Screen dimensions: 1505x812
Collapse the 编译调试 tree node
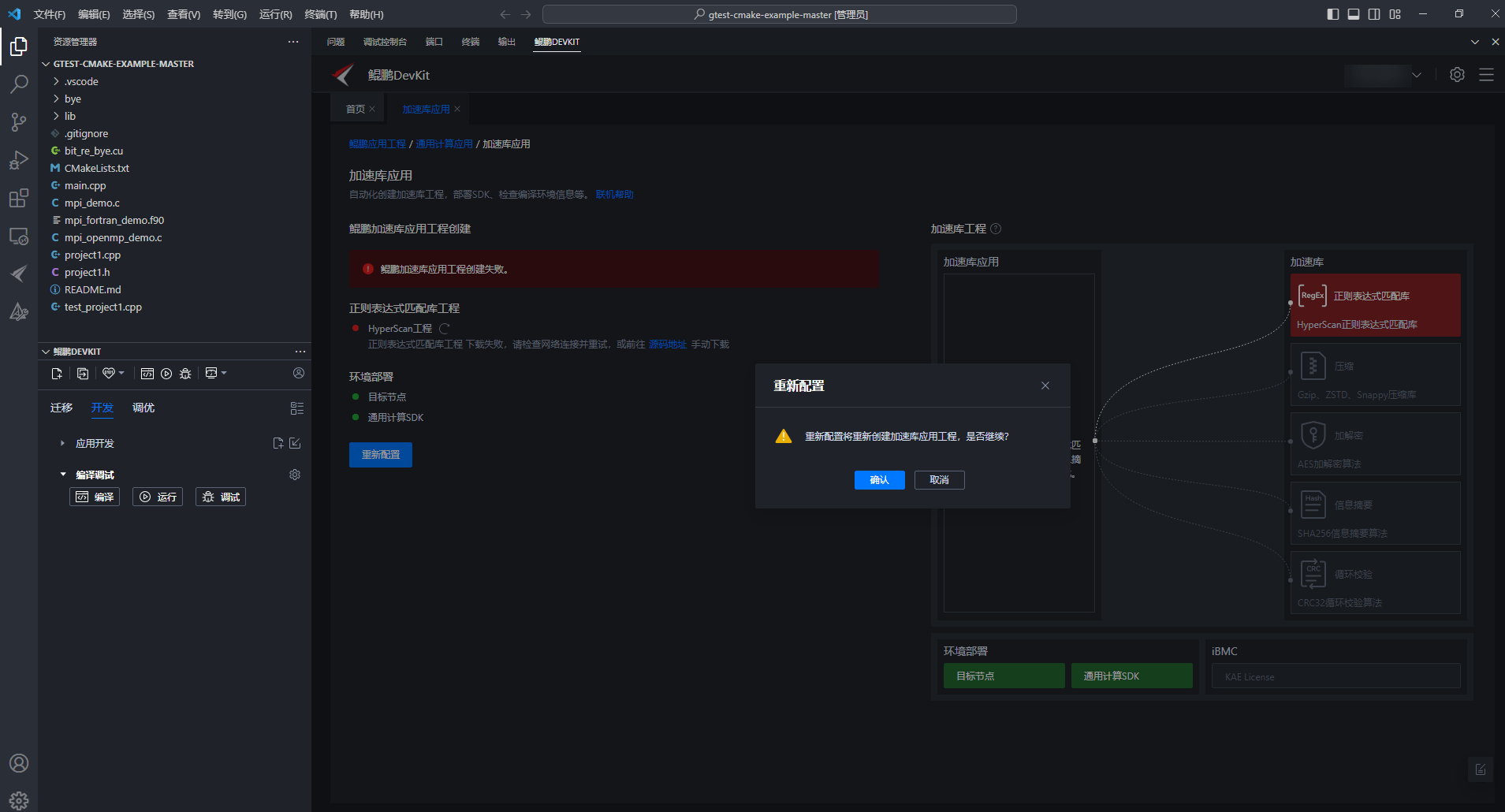click(x=63, y=475)
